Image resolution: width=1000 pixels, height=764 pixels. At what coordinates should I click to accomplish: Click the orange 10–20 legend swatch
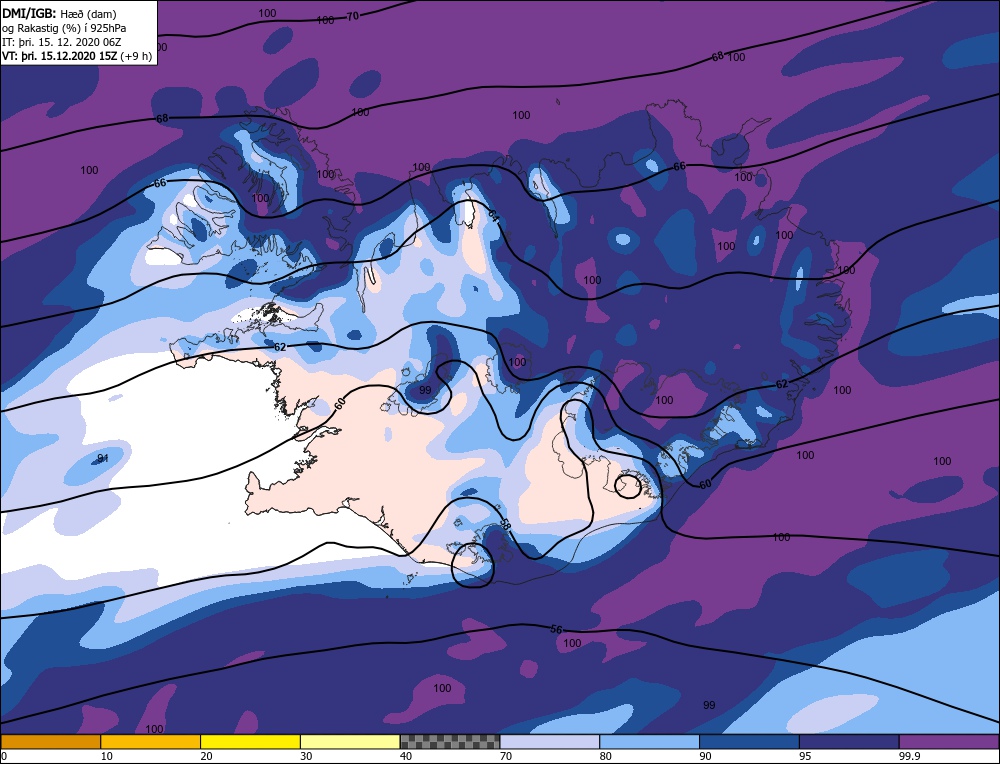tap(151, 742)
